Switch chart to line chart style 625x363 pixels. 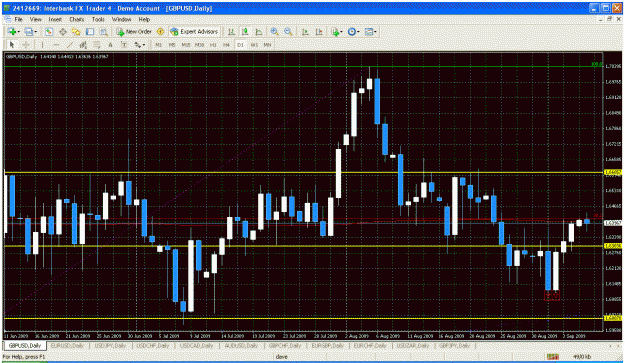coord(259,32)
